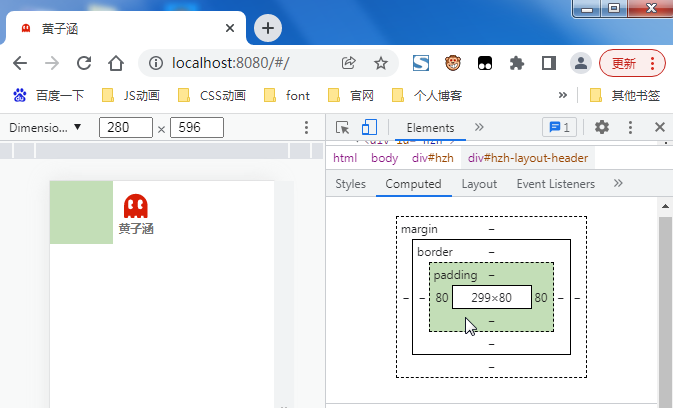Go back to previous page
673x408 pixels.
point(20,63)
